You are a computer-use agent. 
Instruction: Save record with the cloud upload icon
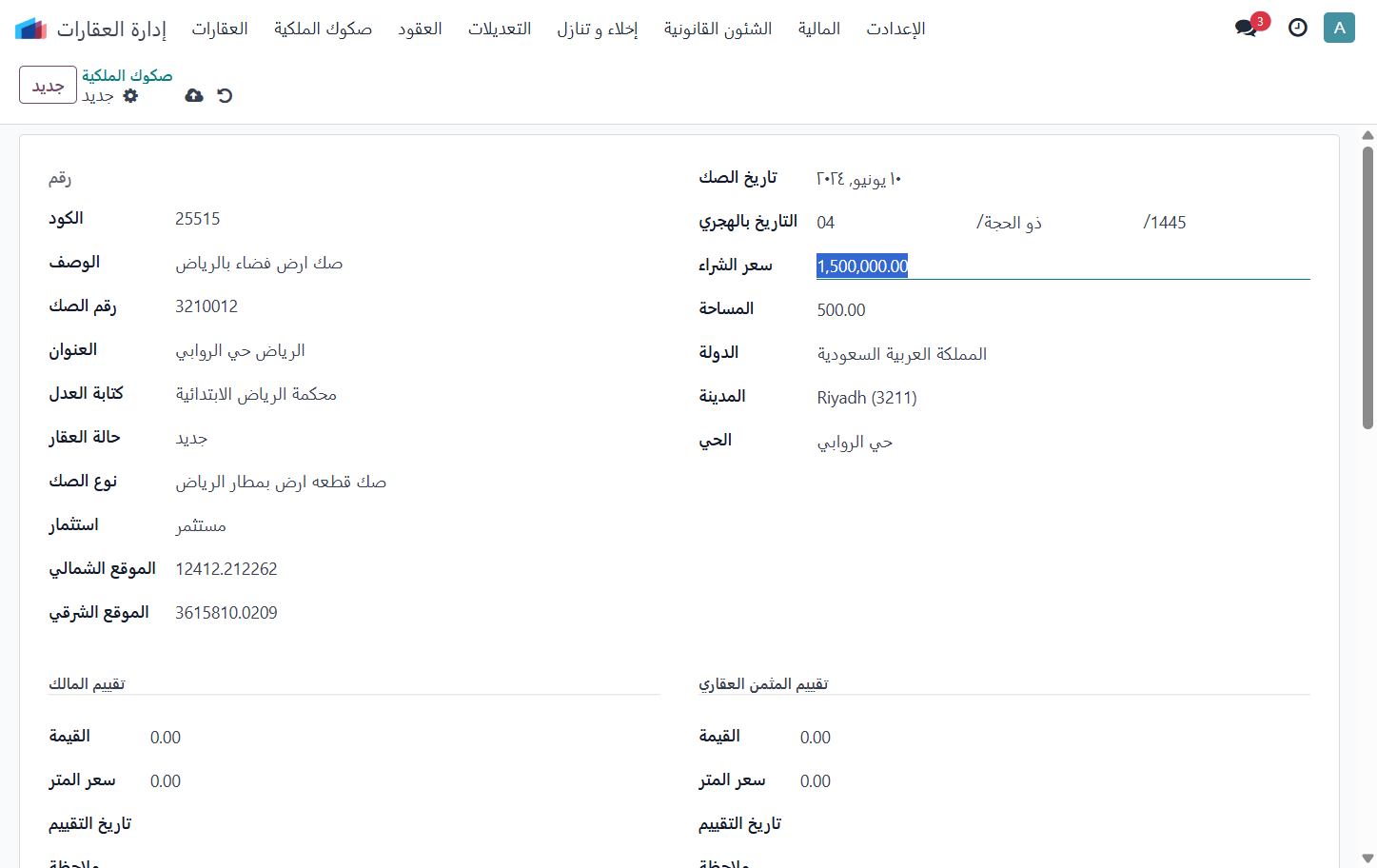(194, 95)
